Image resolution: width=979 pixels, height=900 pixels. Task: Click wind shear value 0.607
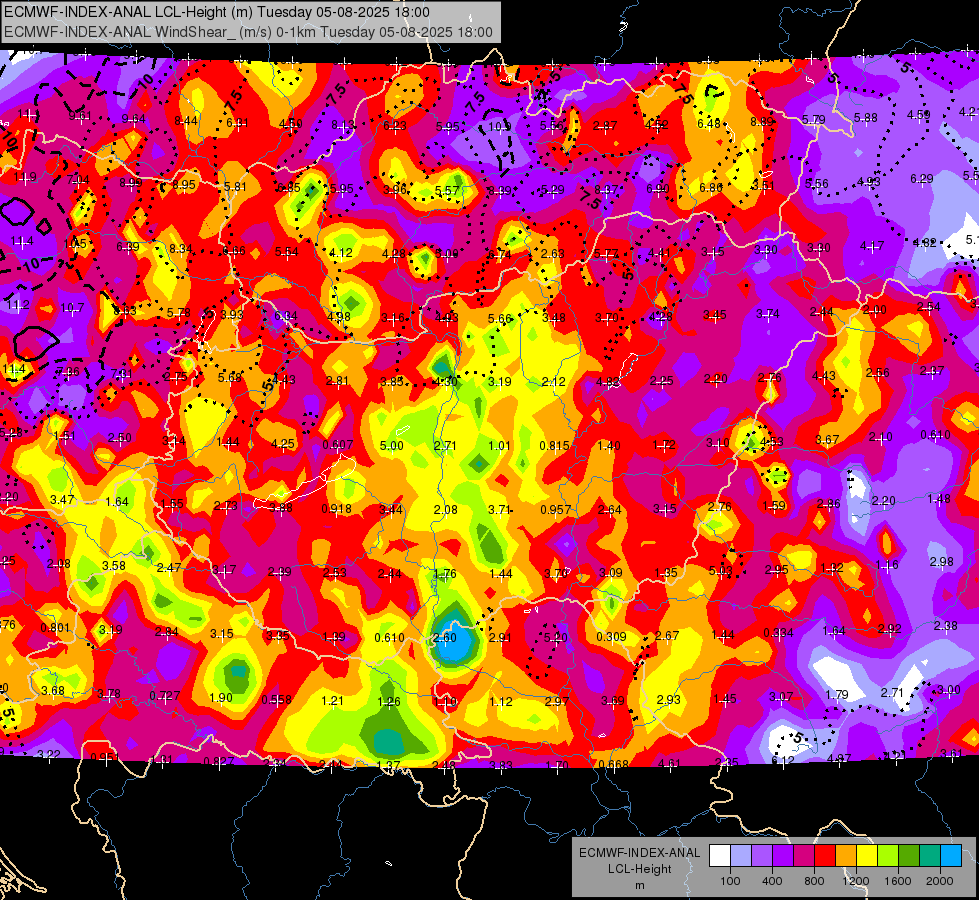coord(338,445)
